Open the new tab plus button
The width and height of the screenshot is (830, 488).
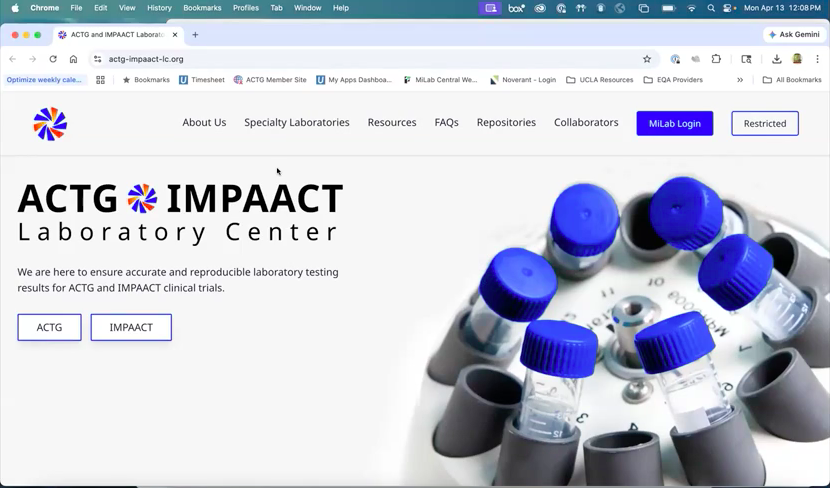[x=195, y=35]
